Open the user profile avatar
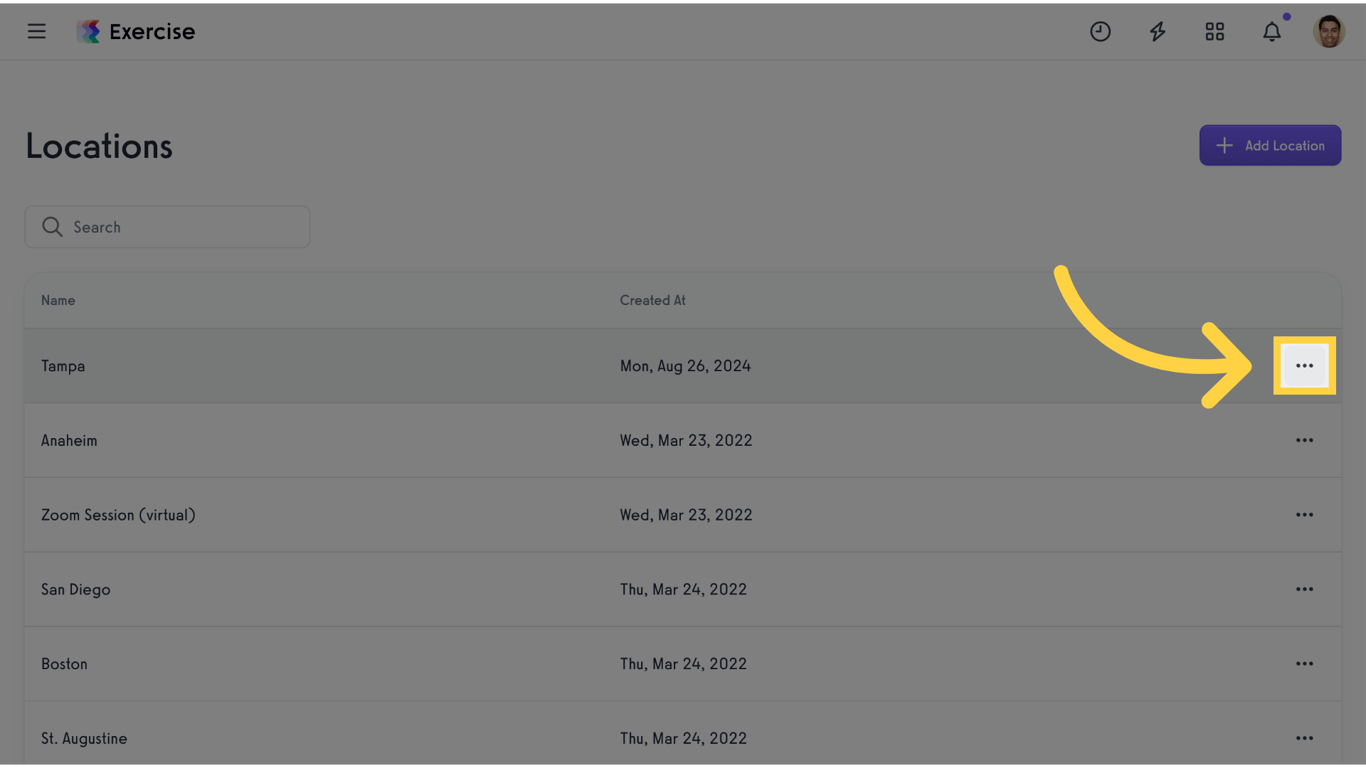The height and width of the screenshot is (768, 1366). (x=1329, y=32)
